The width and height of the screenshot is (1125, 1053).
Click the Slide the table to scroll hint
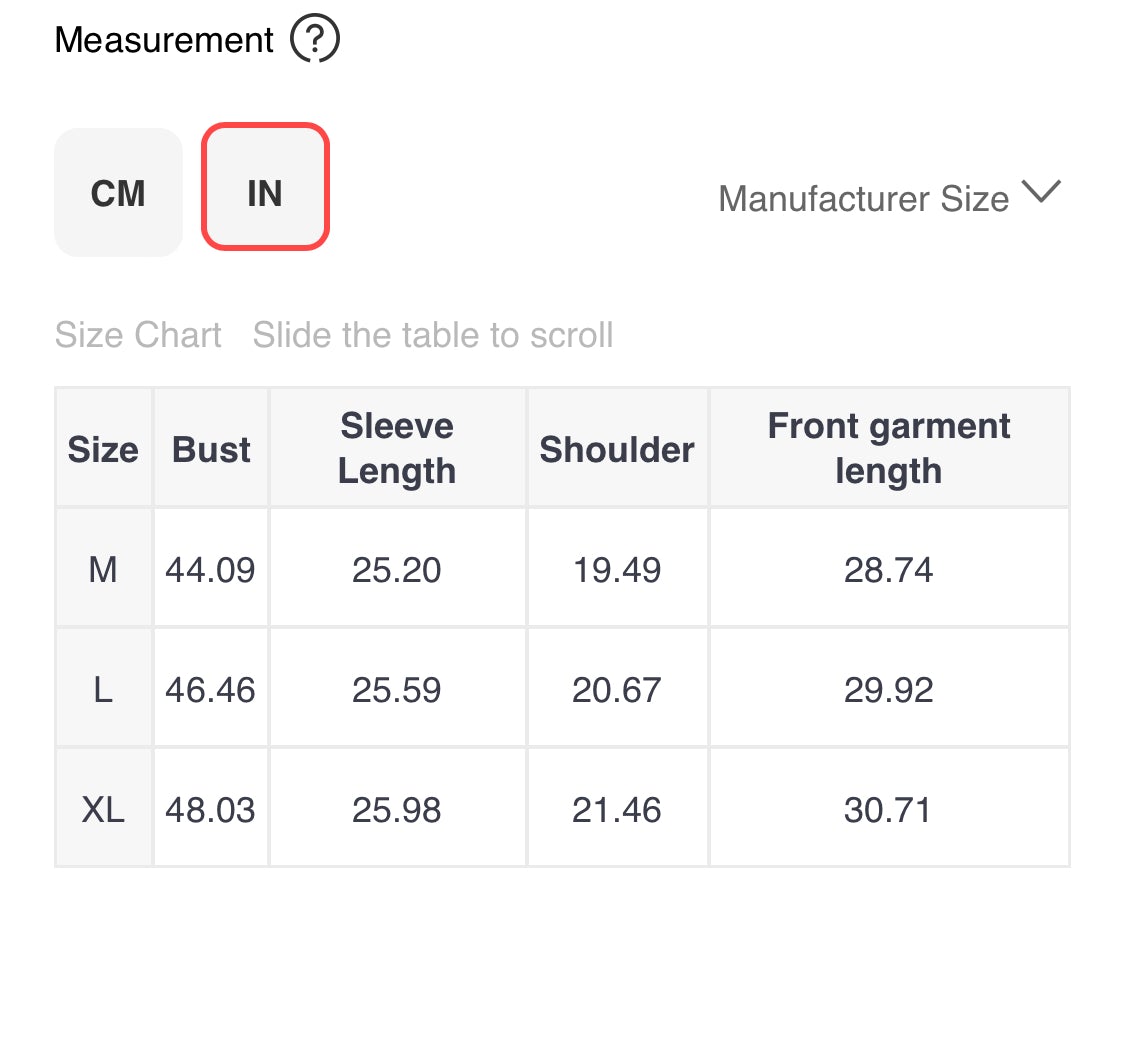pos(433,335)
